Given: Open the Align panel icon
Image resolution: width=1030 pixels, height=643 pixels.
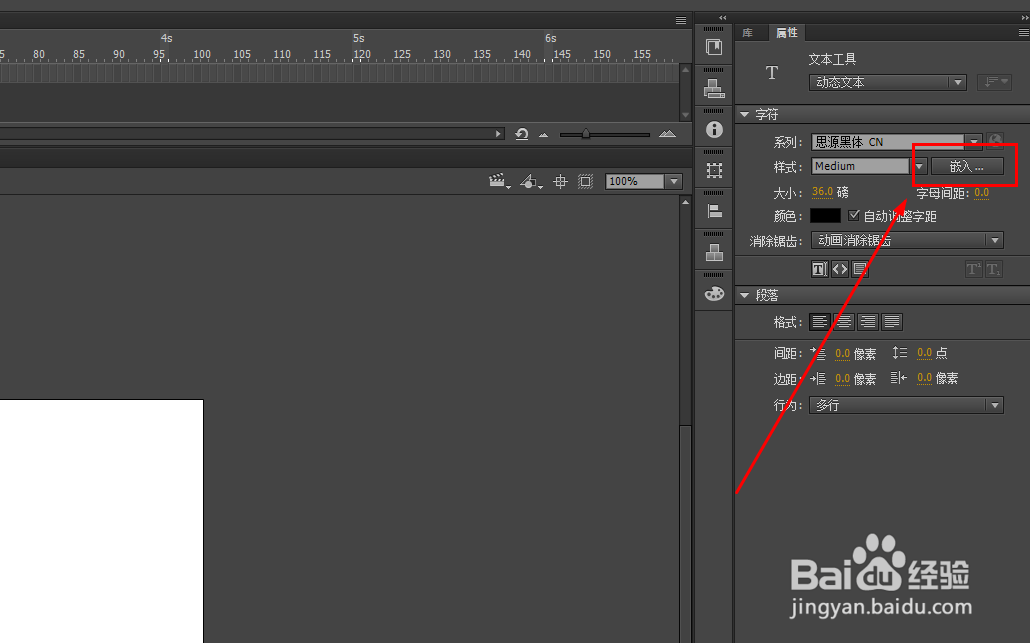Looking at the screenshot, I should [x=714, y=211].
